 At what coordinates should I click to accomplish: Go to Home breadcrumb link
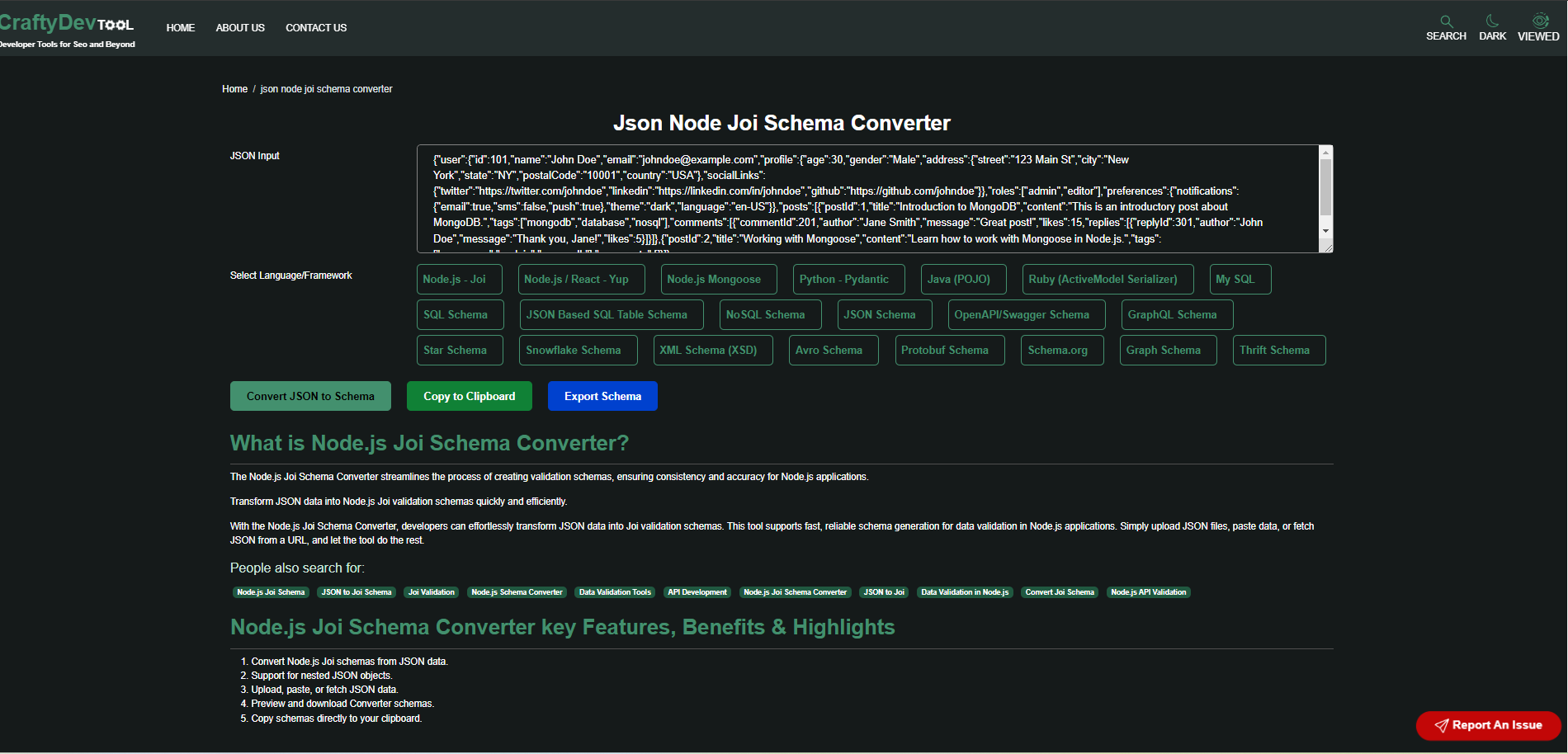234,89
